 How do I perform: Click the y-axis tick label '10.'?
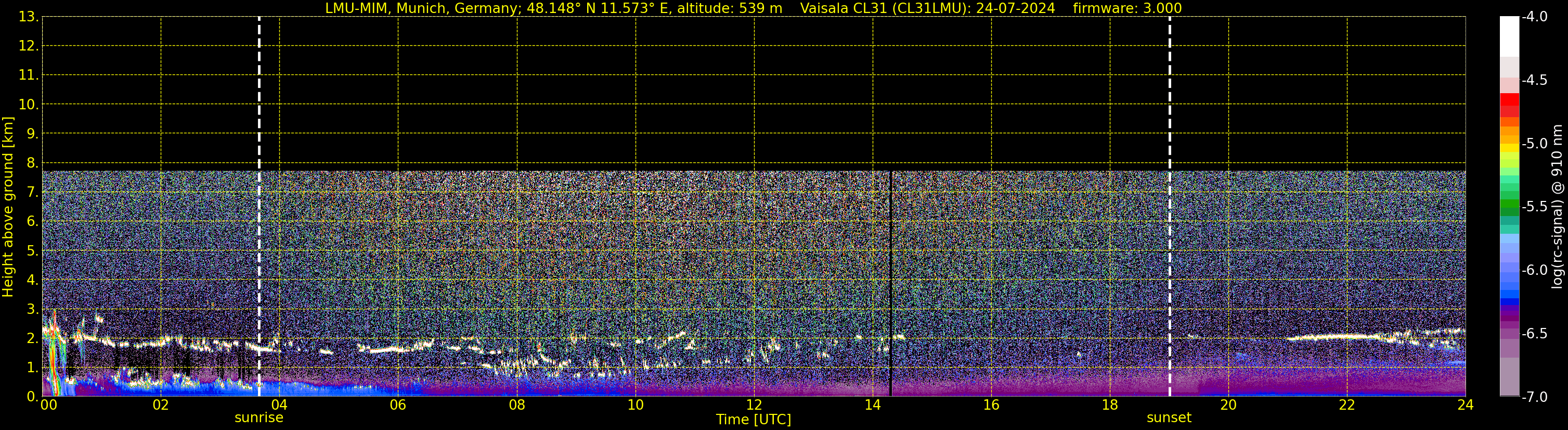[29, 105]
